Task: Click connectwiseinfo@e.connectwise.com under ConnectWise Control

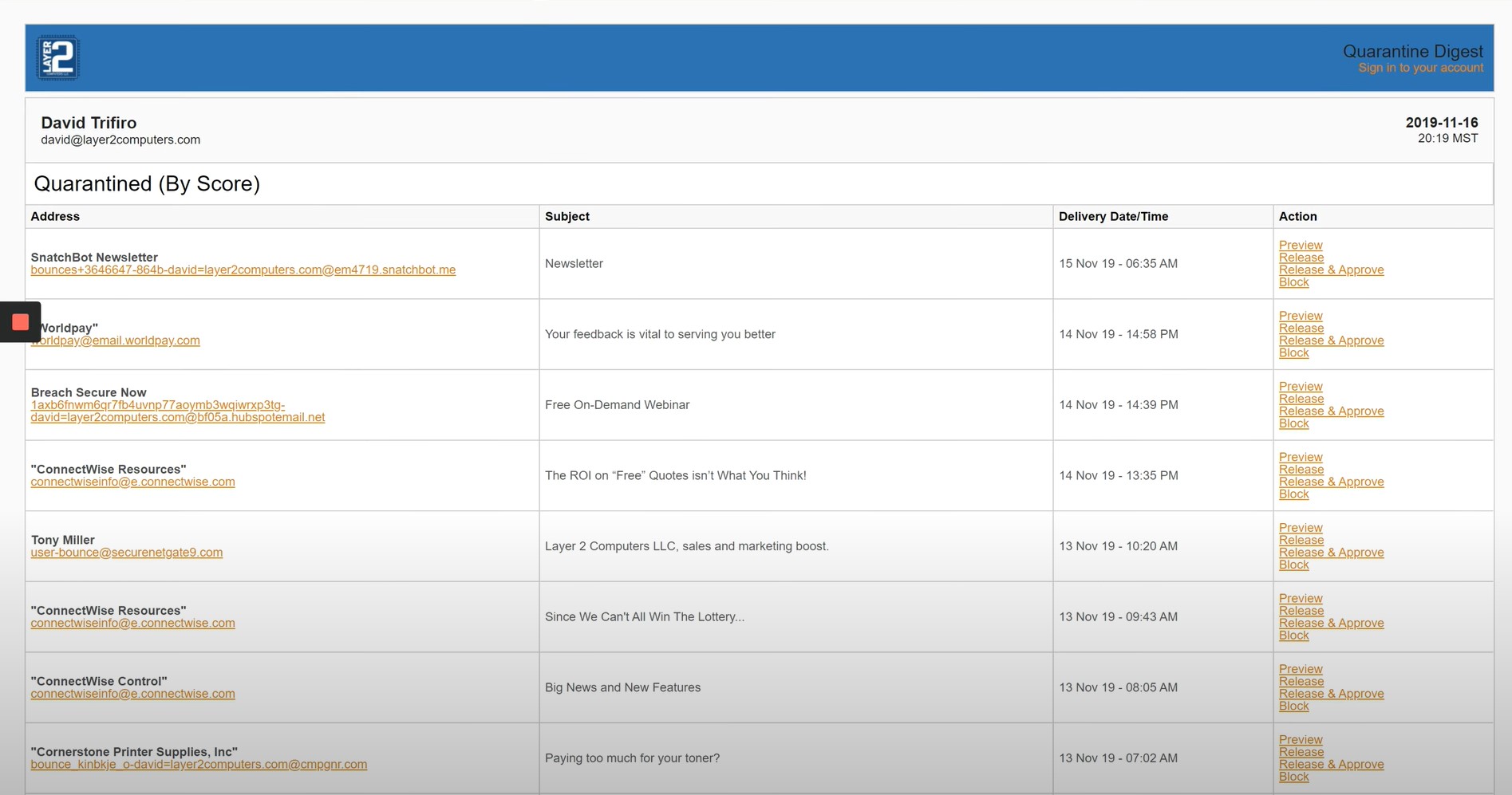Action: pyautogui.click(x=132, y=694)
